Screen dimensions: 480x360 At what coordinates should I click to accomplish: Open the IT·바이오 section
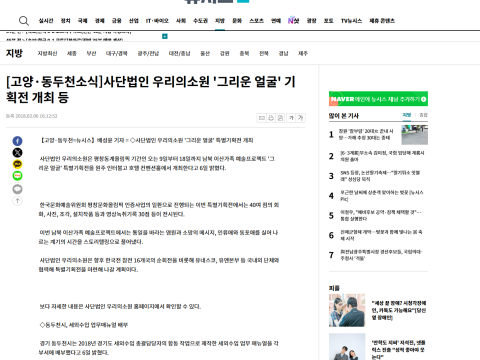coord(157,21)
